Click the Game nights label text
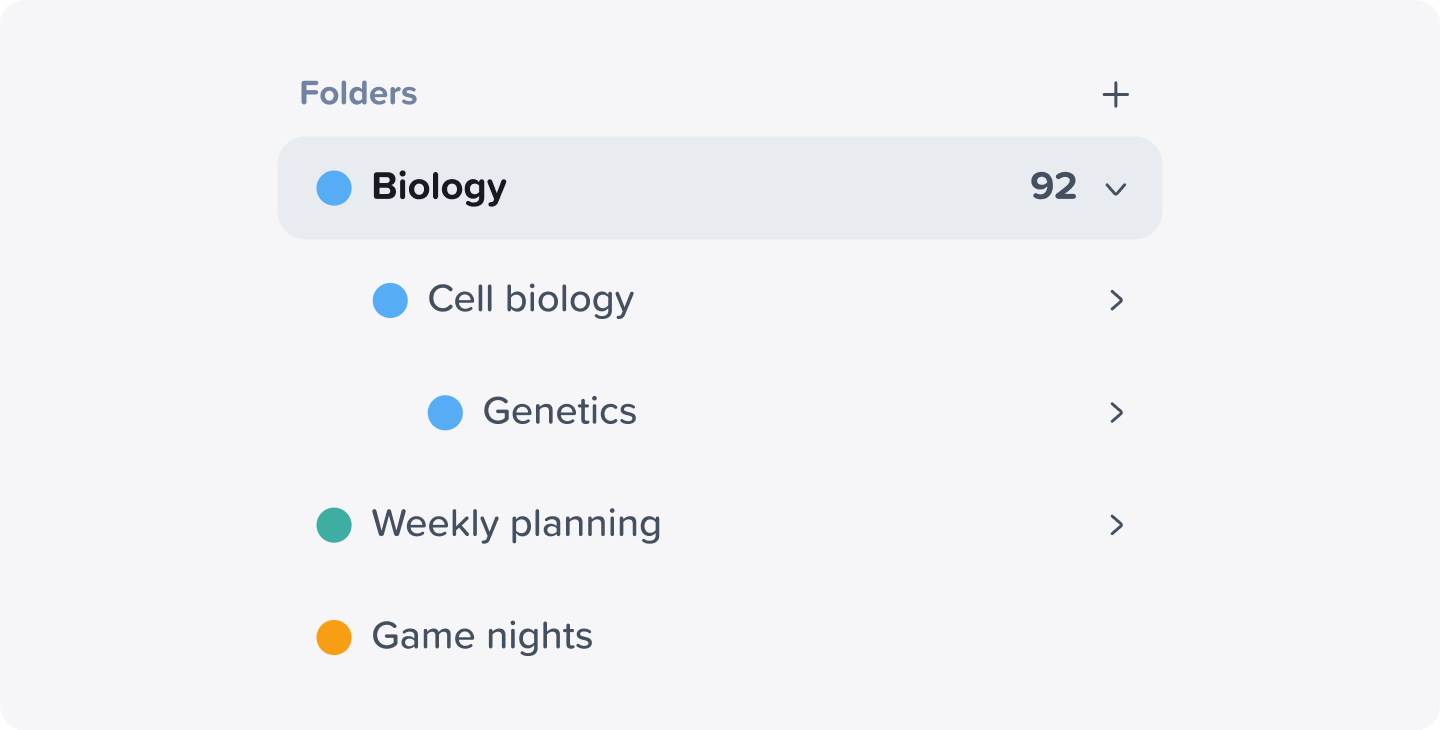Screen dimensions: 1440x730 click(x=481, y=636)
